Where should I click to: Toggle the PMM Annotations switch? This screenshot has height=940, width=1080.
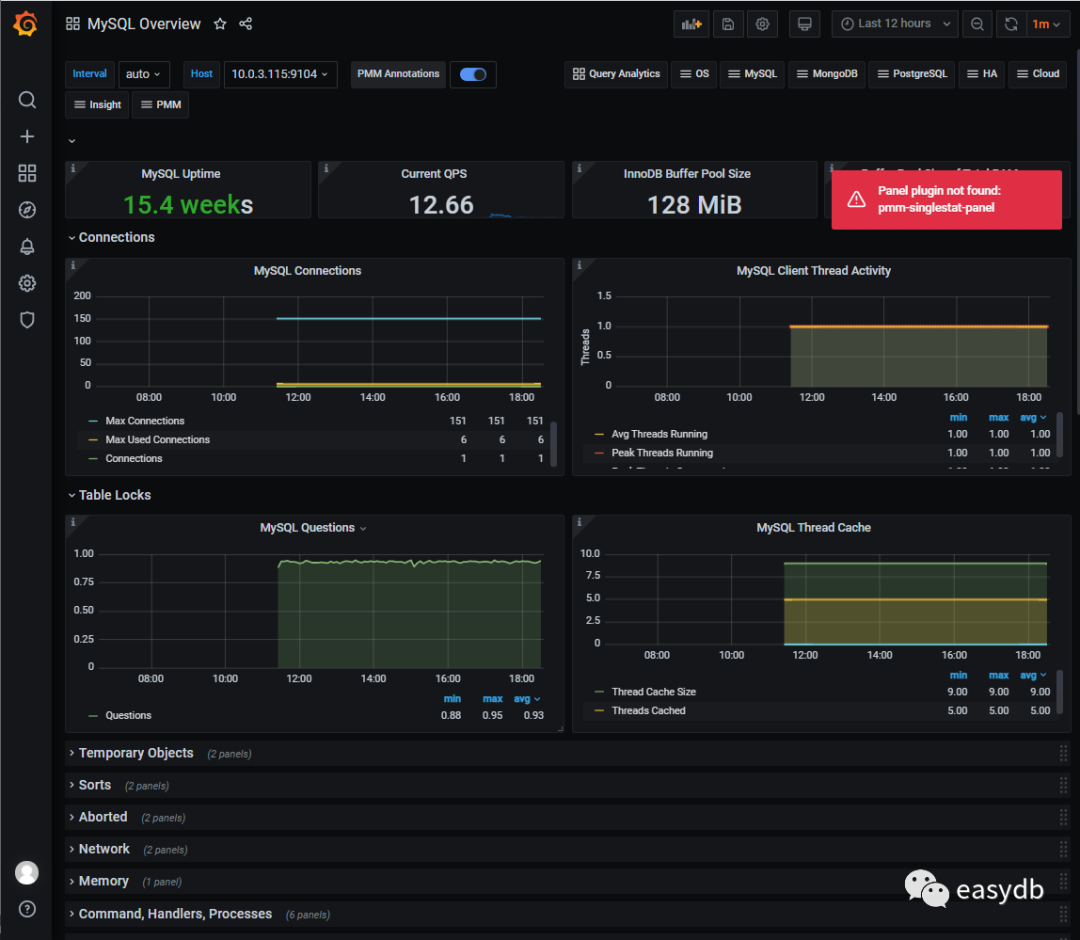tap(473, 74)
